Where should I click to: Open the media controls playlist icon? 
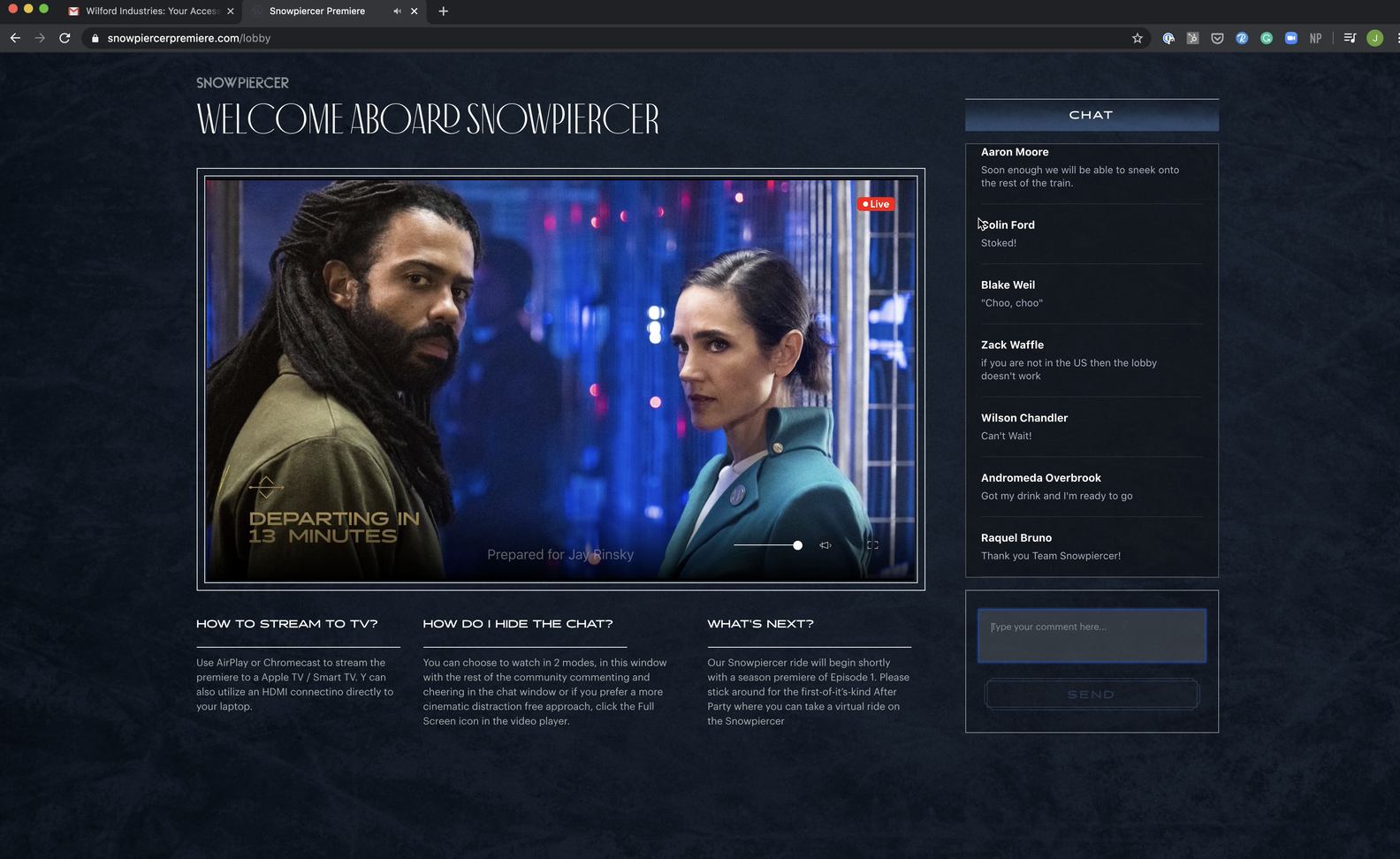coord(1350,38)
